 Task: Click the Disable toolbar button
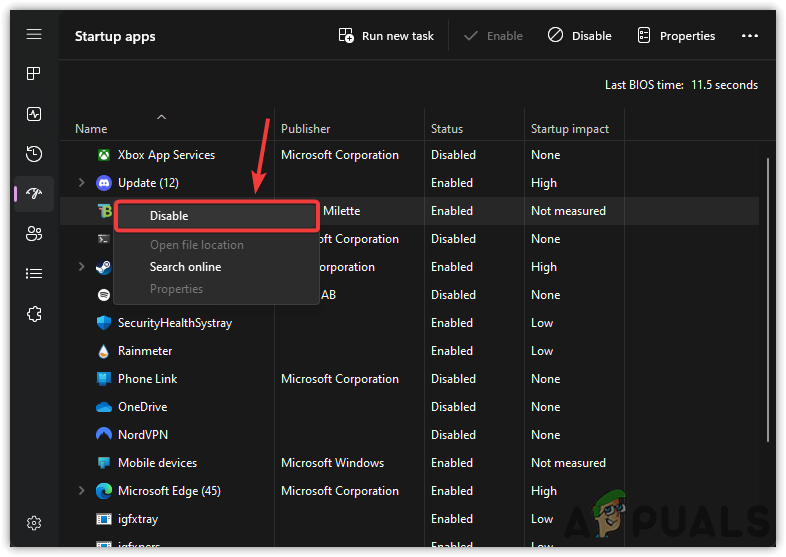point(580,36)
